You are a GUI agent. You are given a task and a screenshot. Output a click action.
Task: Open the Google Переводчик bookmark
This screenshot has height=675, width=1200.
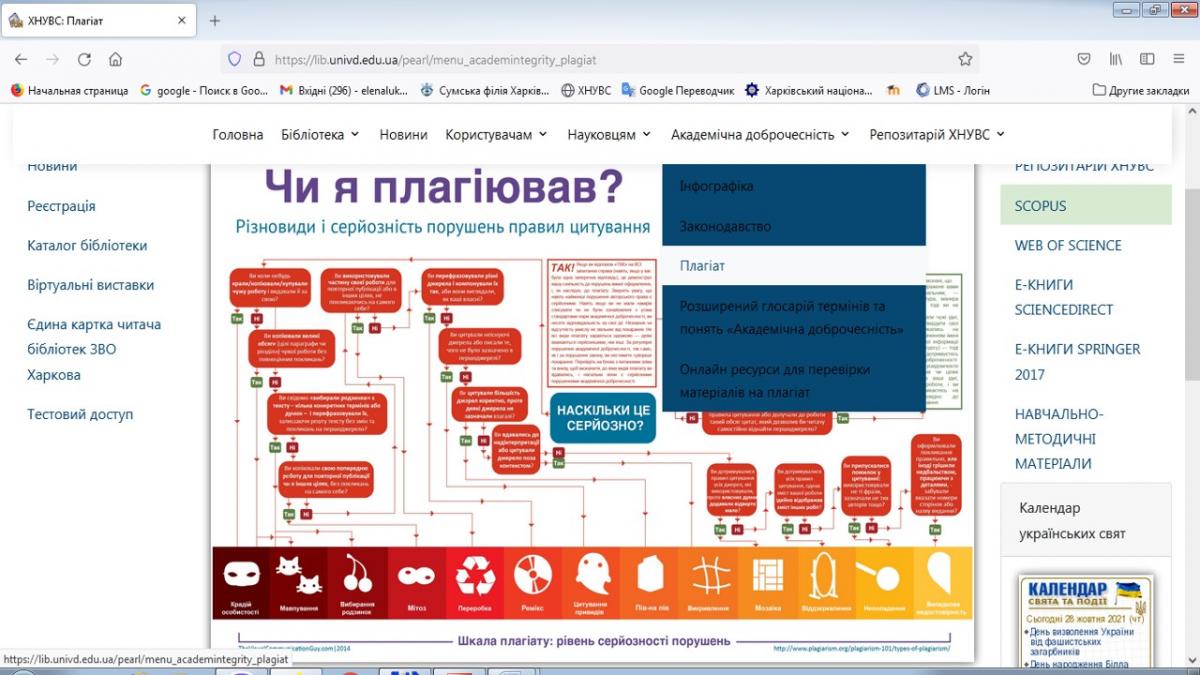tap(678, 90)
